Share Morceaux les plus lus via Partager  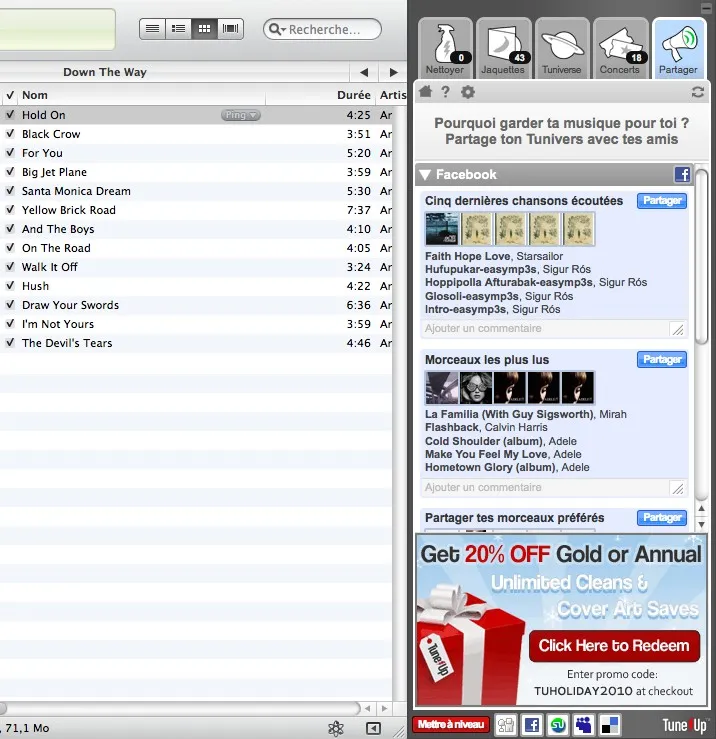pos(662,360)
